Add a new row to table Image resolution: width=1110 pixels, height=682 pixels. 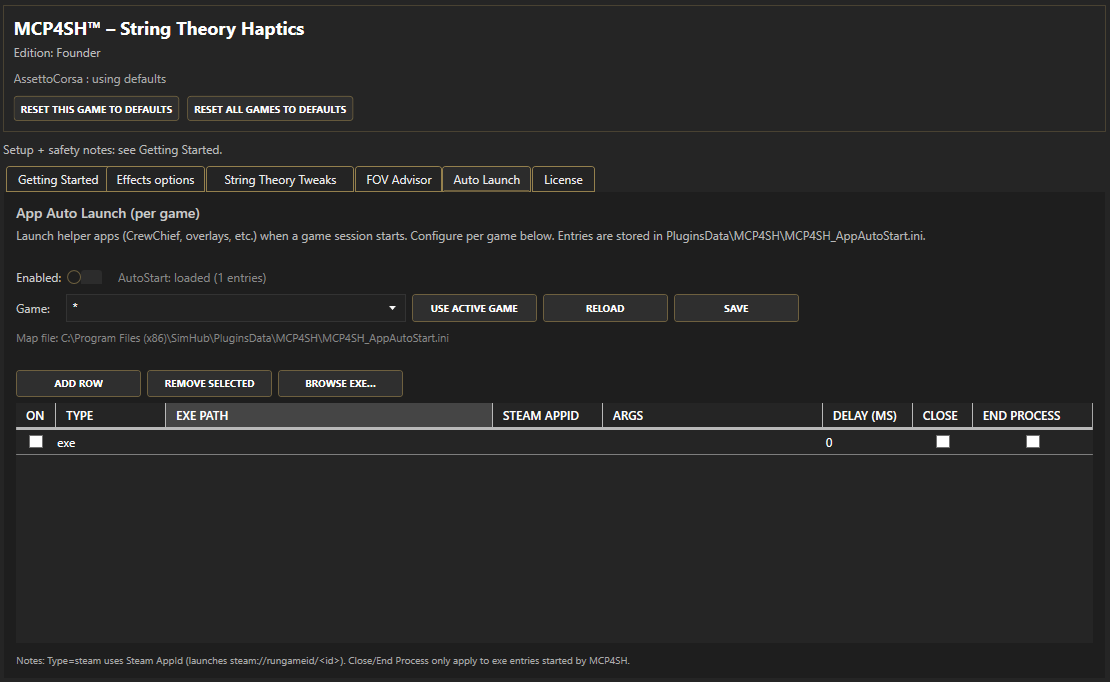(79, 383)
